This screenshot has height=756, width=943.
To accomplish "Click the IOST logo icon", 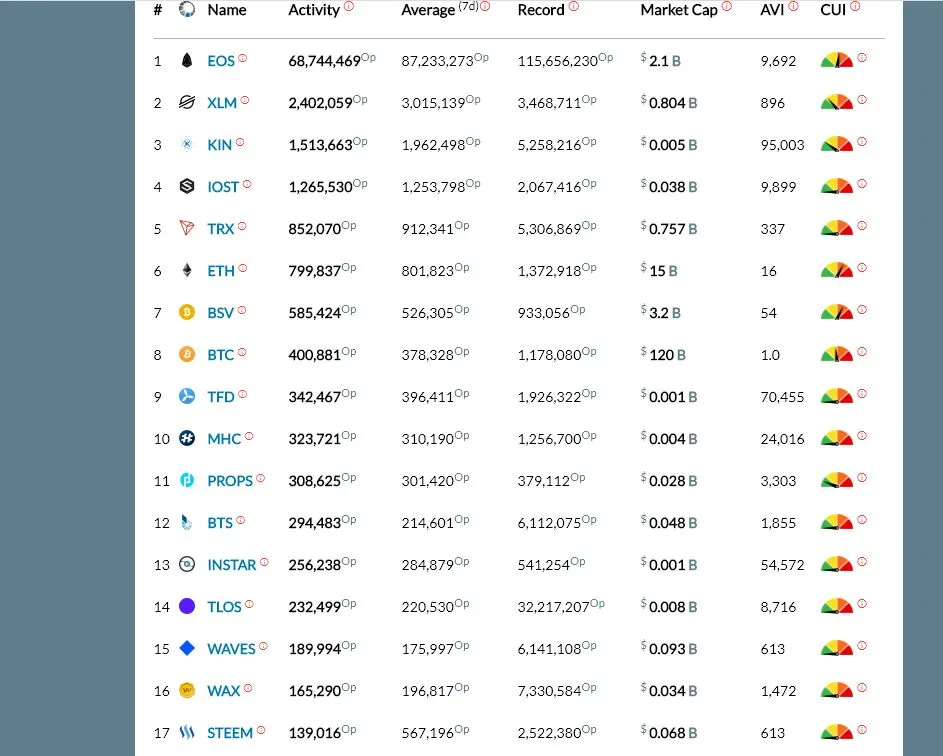I will pyautogui.click(x=187, y=186).
